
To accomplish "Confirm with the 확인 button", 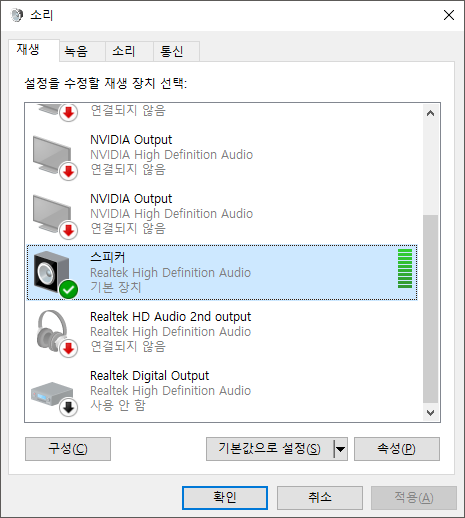I will 225,498.
